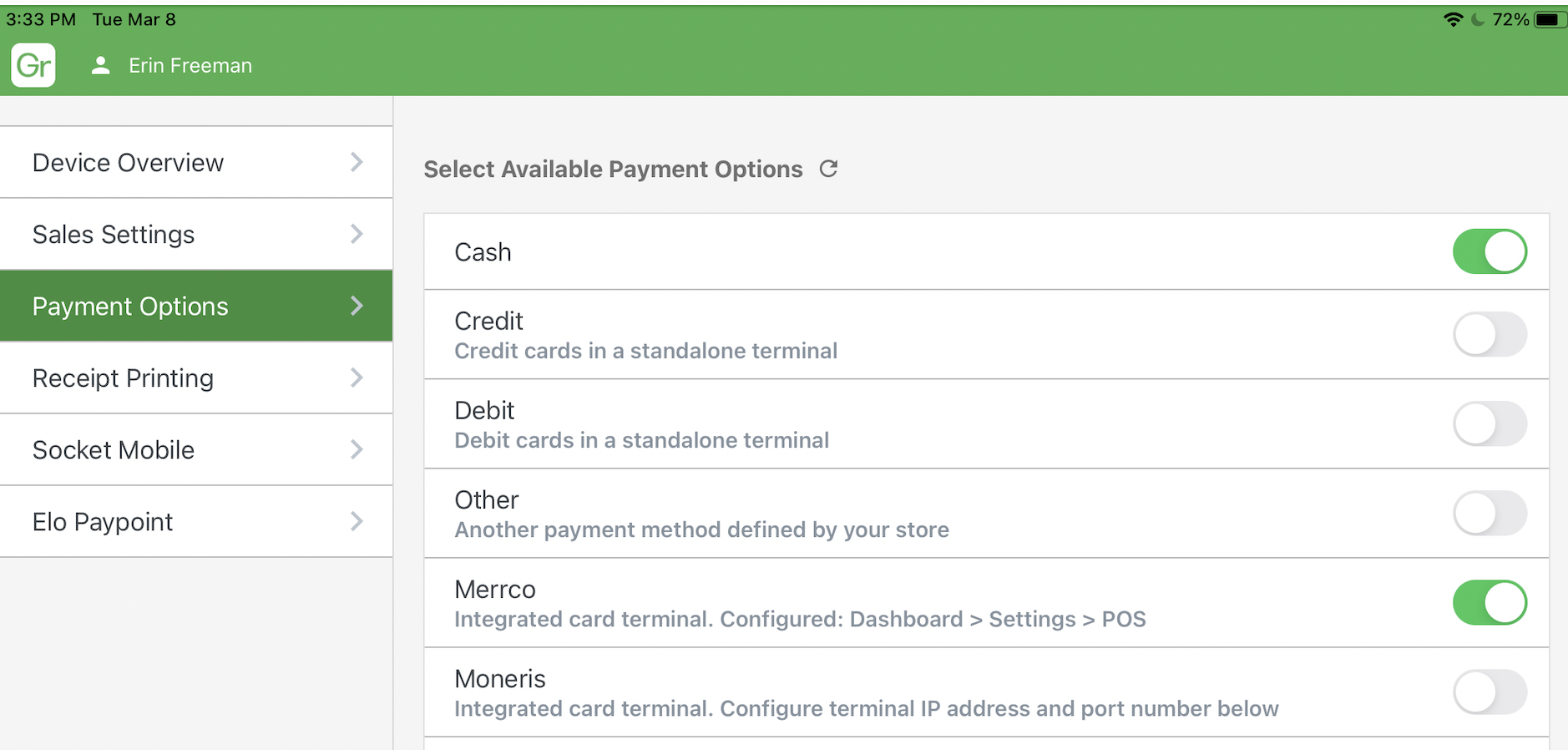Enable the Other payment method toggle
Viewport: 1568px width, 750px height.
point(1490,513)
